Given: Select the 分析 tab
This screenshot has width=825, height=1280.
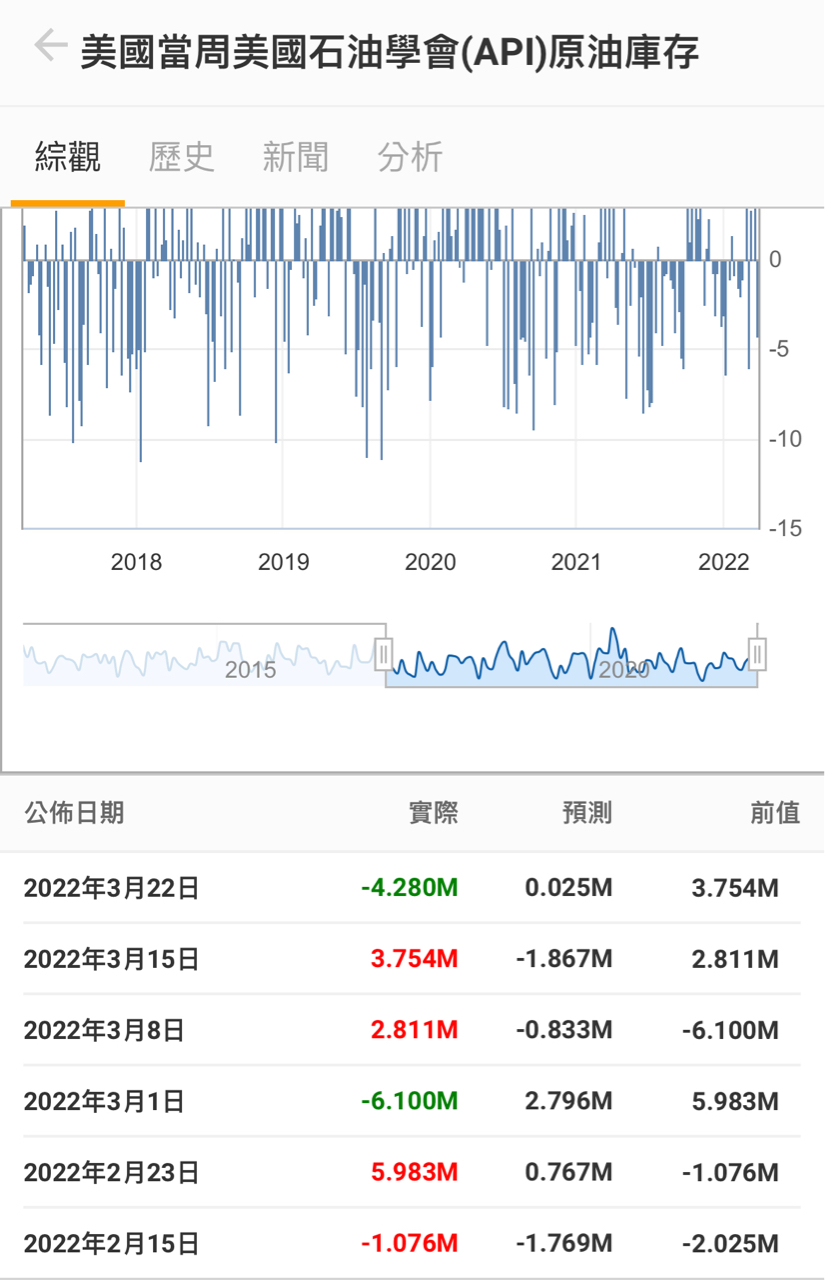Looking at the screenshot, I should (x=409, y=157).
